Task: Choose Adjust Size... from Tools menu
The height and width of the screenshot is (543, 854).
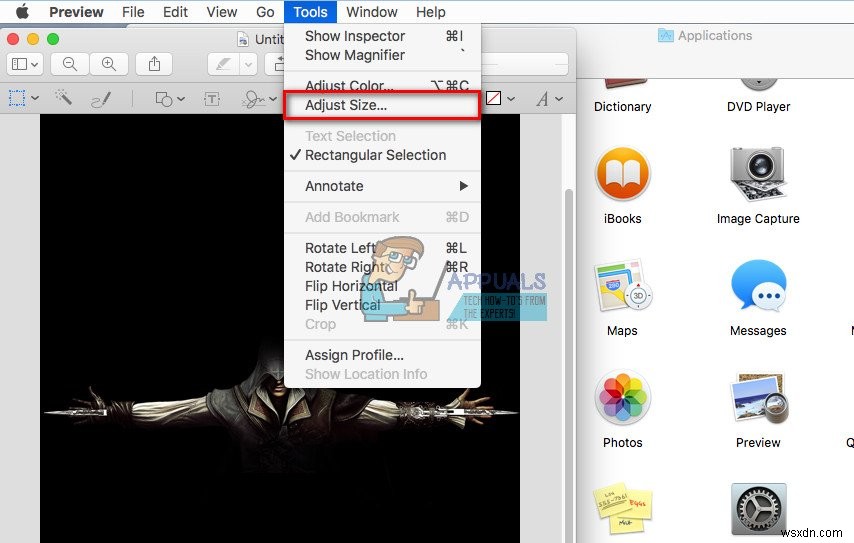Action: pos(382,105)
